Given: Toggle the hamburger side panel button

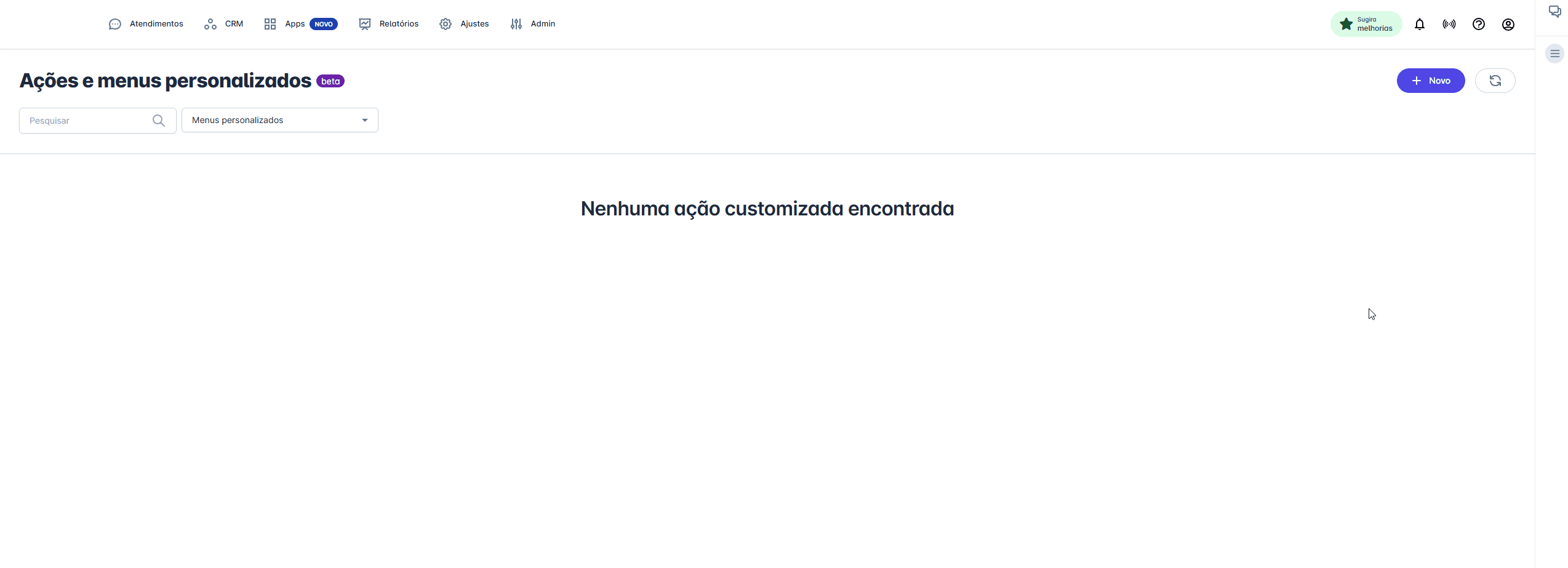Looking at the screenshot, I should click(1555, 54).
